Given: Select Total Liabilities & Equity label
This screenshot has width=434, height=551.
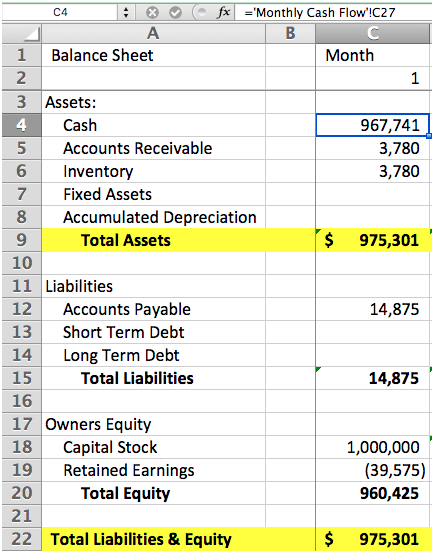Looking at the screenshot, I should [153, 539].
